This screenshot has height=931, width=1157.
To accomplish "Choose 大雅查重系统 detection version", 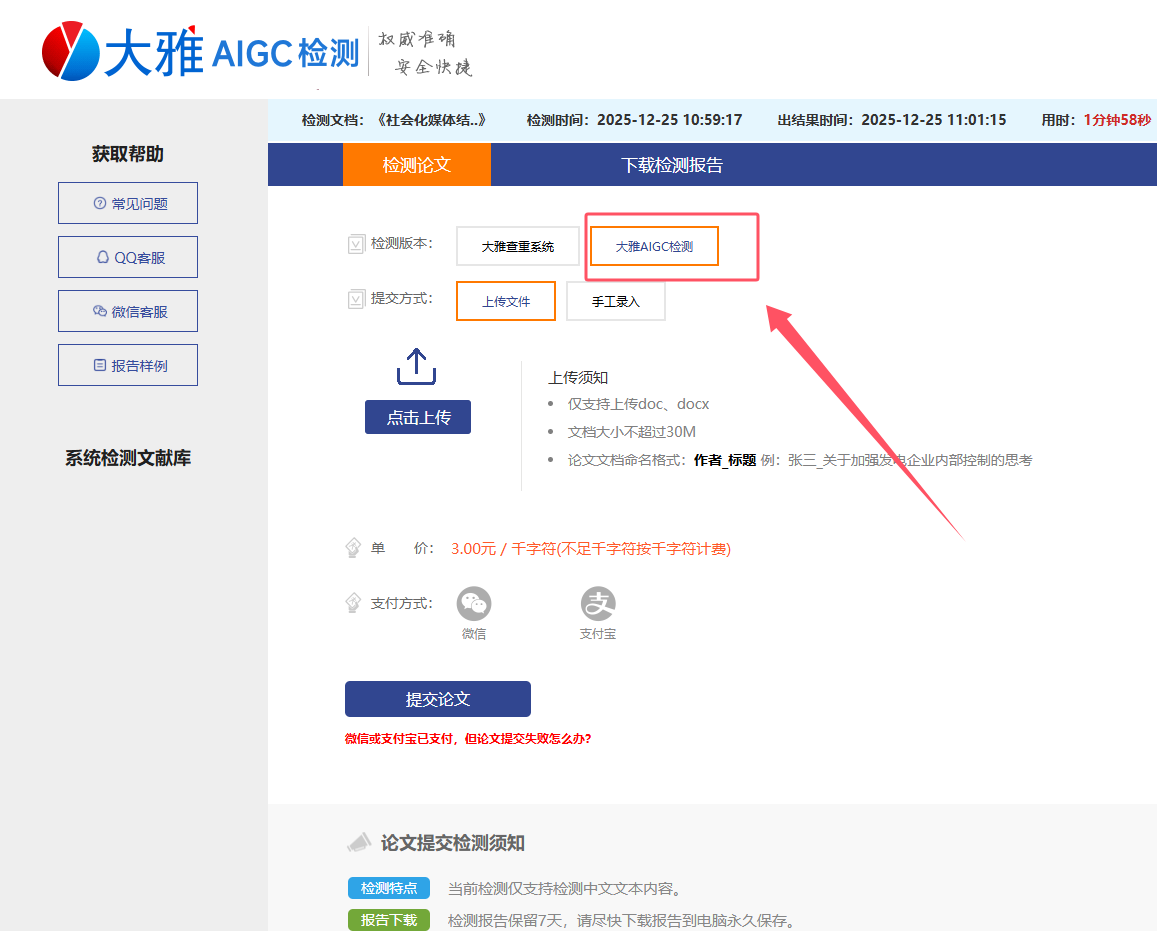I will click(517, 246).
